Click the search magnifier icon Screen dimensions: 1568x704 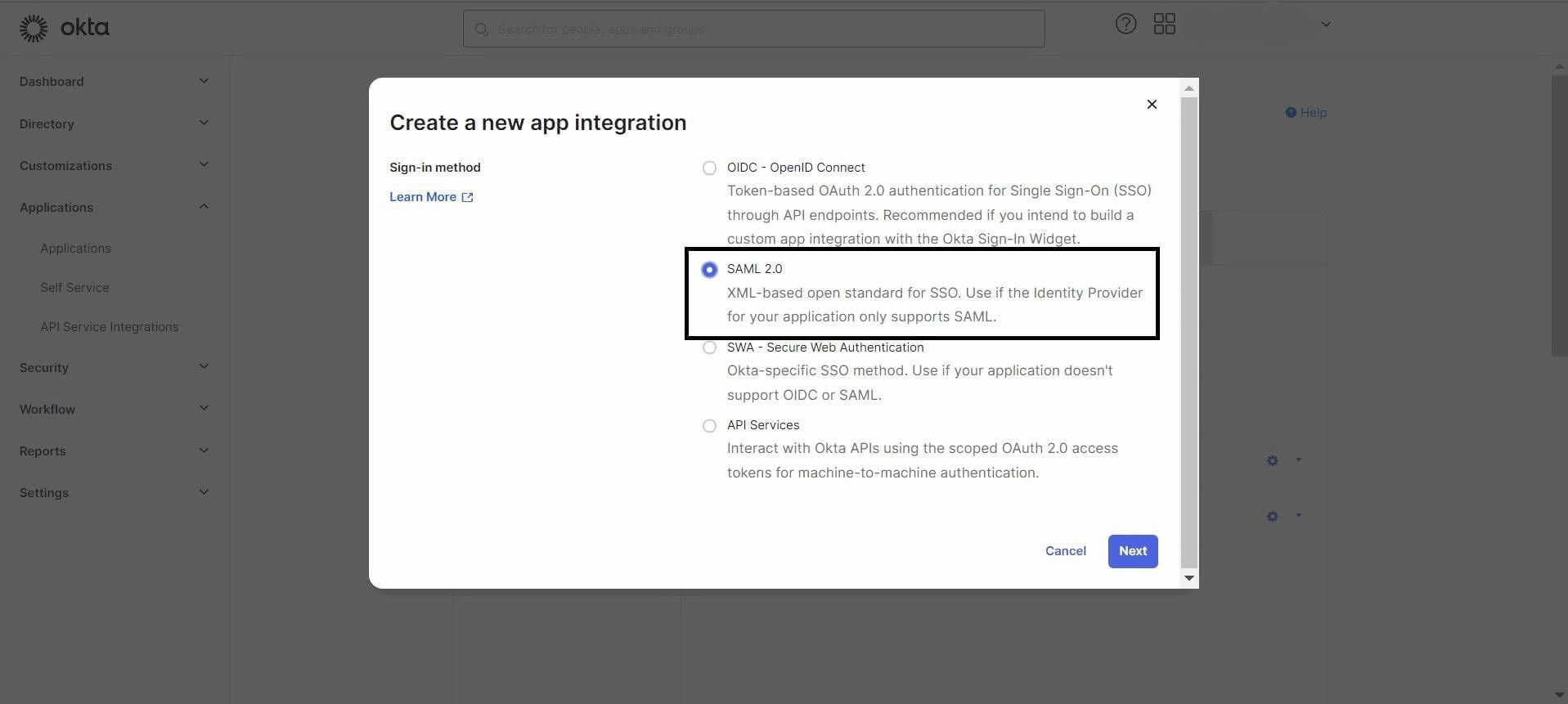[x=482, y=29]
